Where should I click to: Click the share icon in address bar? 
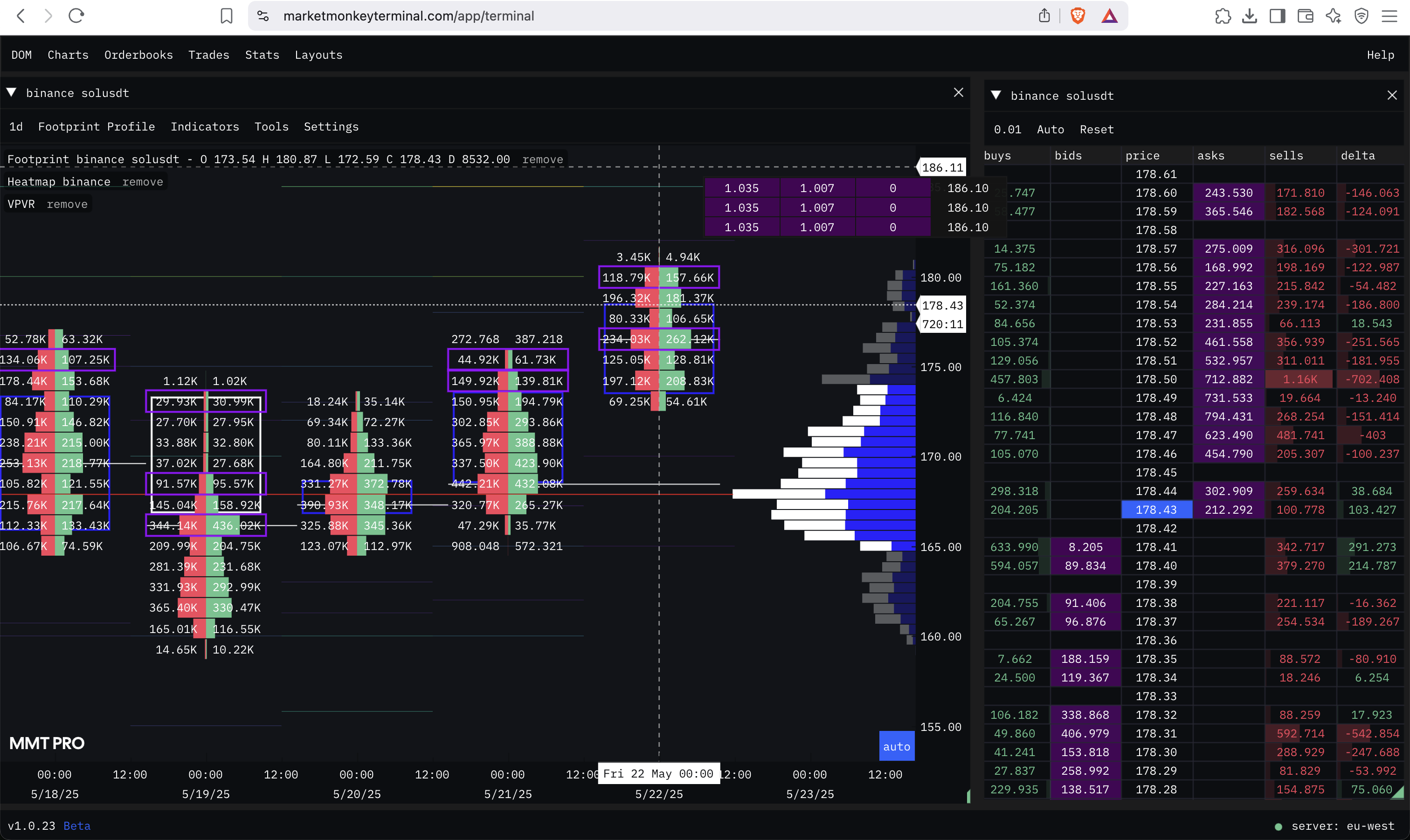click(1044, 16)
